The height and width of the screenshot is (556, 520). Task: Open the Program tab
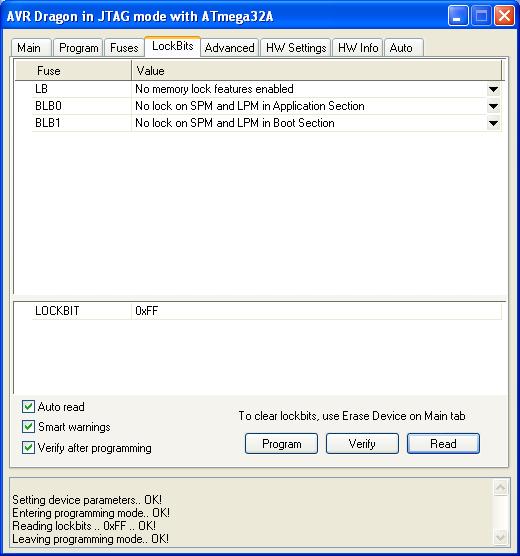[x=78, y=48]
